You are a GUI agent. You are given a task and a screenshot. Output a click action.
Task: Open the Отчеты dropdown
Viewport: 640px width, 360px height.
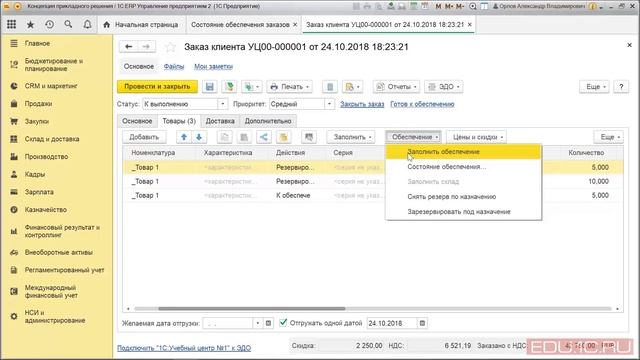click(396, 87)
